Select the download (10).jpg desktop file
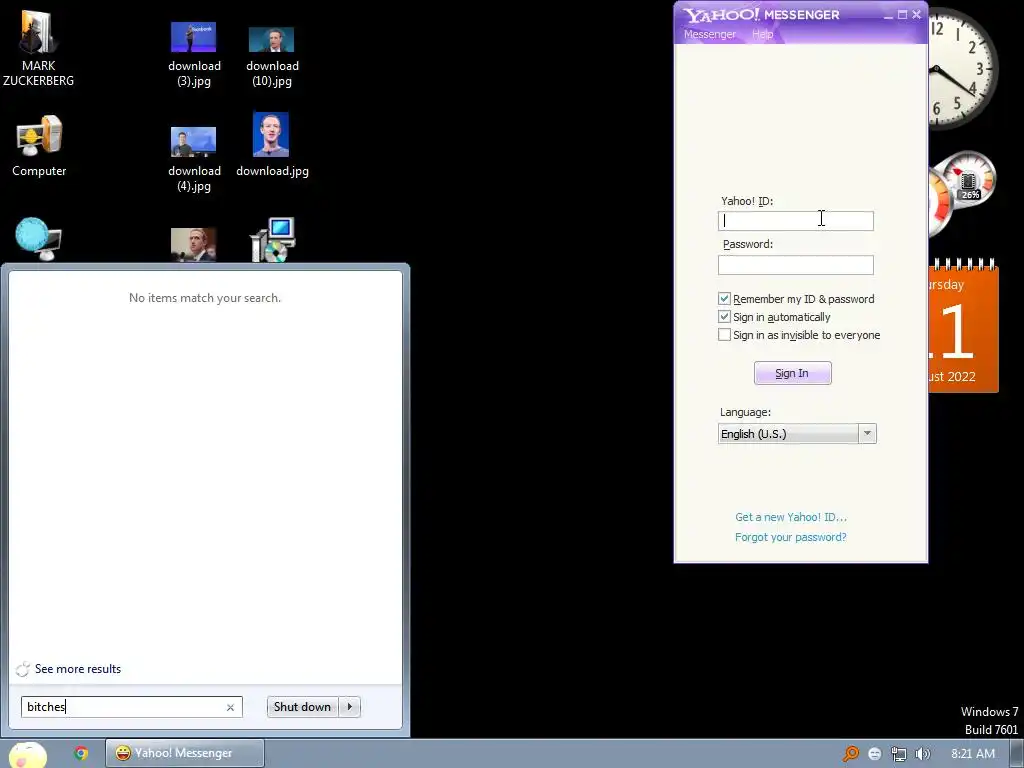The image size is (1024, 768). pyautogui.click(x=272, y=55)
